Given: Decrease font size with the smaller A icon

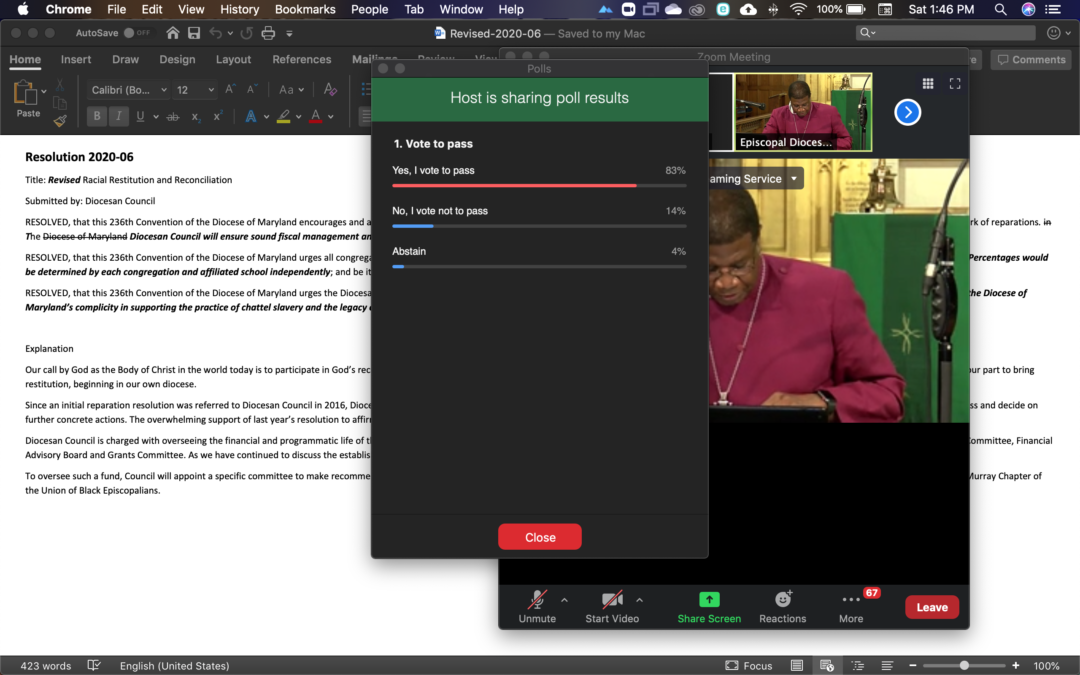Looking at the screenshot, I should click(x=251, y=90).
